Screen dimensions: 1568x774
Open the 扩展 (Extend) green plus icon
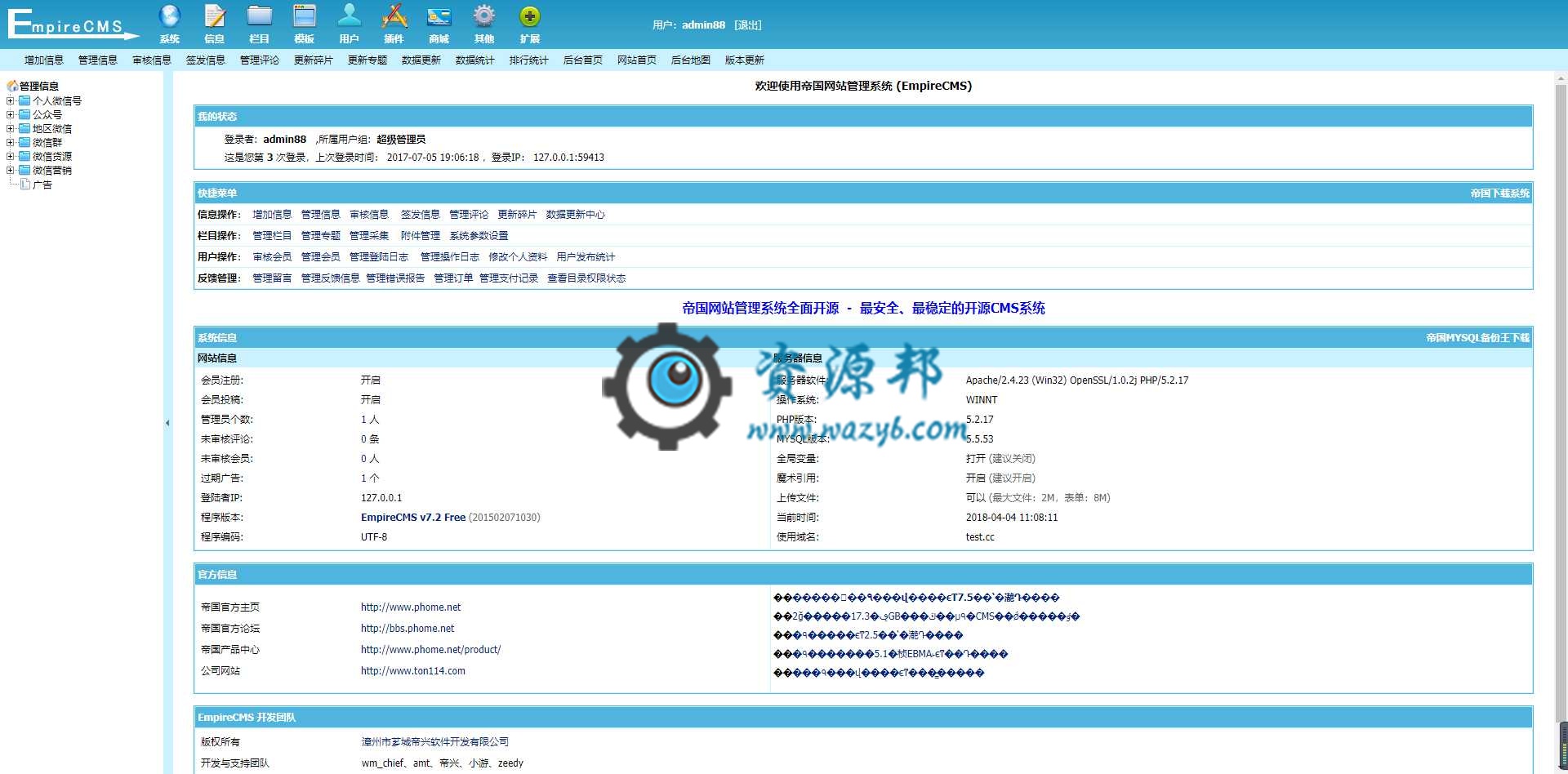tap(529, 16)
